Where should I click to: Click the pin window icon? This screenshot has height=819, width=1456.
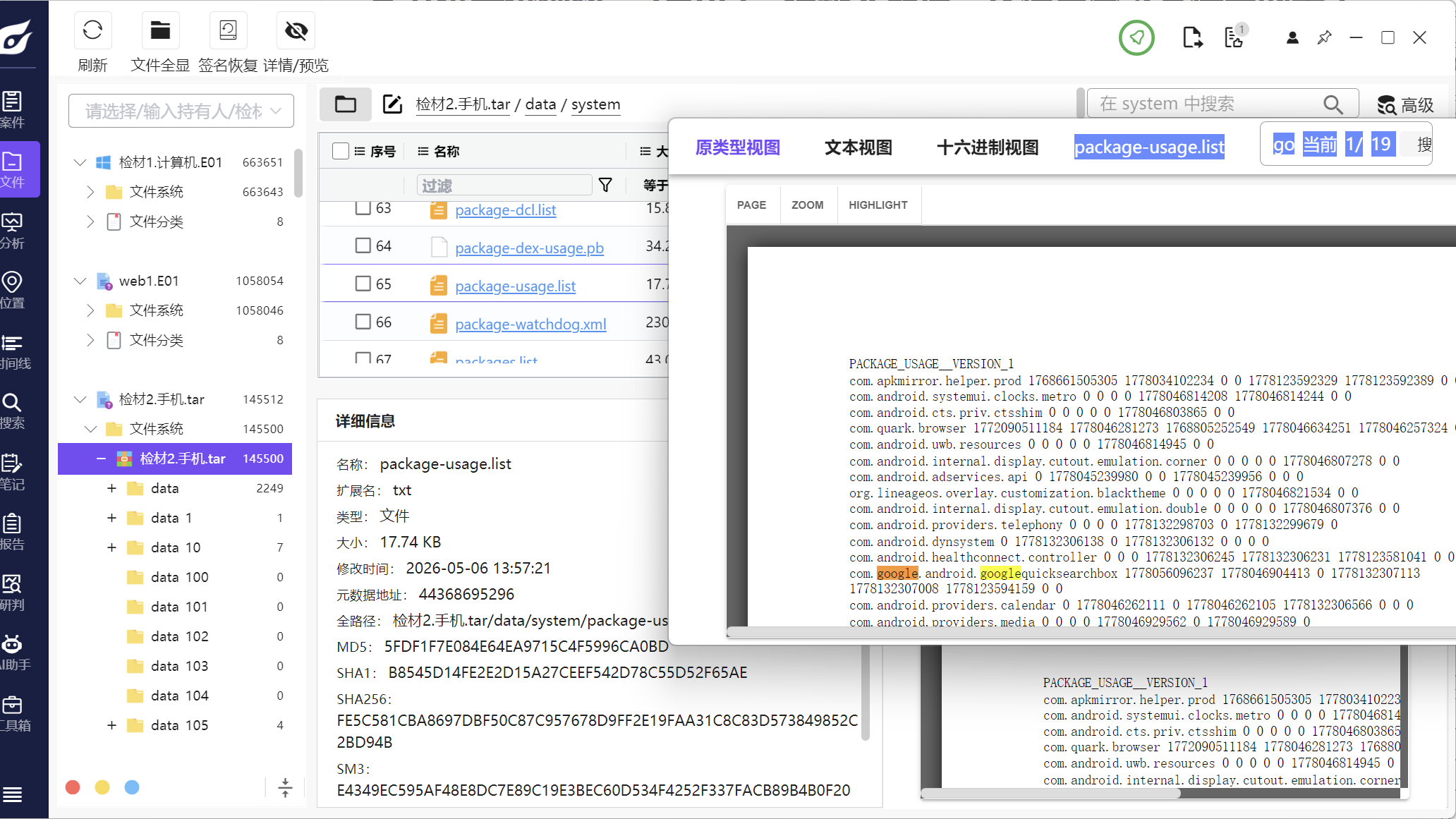[1324, 37]
